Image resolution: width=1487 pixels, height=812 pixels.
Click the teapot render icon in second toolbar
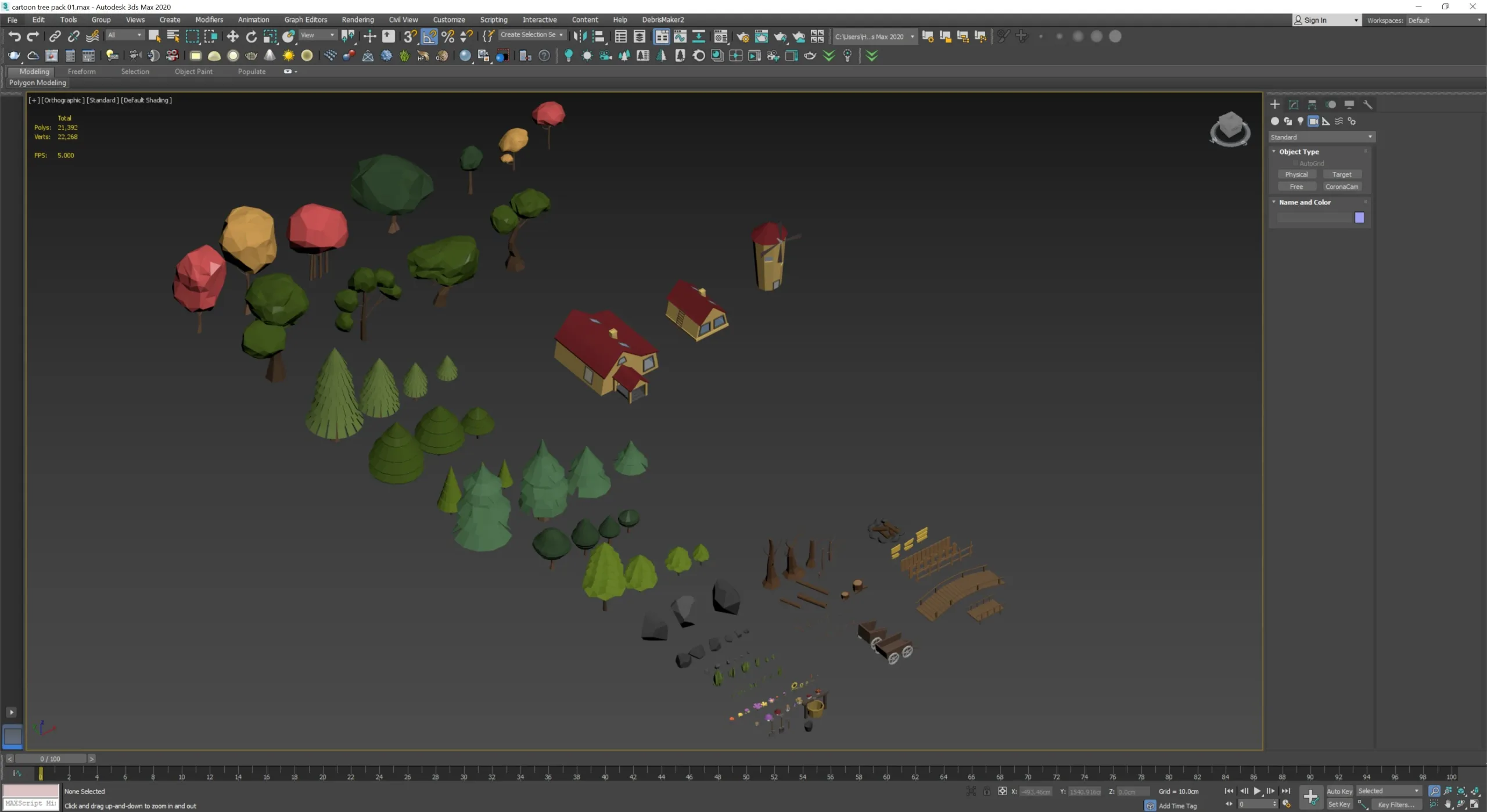[x=14, y=56]
